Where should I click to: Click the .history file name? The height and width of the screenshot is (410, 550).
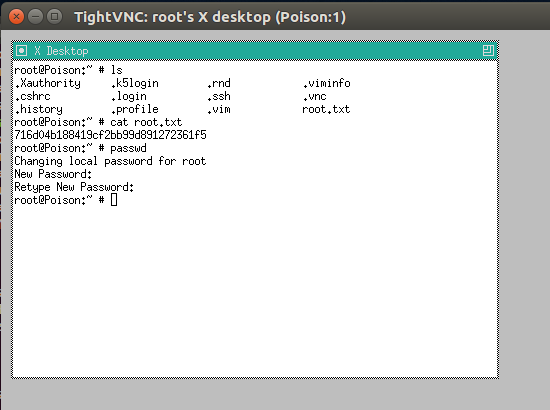pyautogui.click(x=39, y=109)
